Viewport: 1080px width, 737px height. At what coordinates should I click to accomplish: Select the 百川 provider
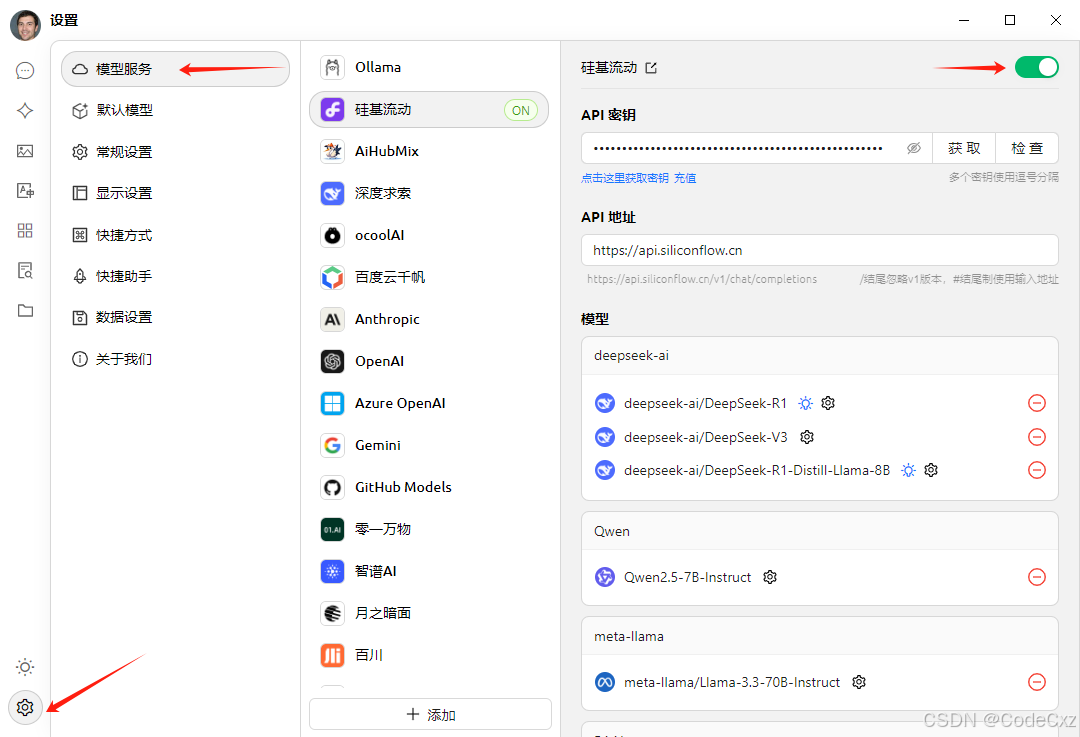coord(429,656)
